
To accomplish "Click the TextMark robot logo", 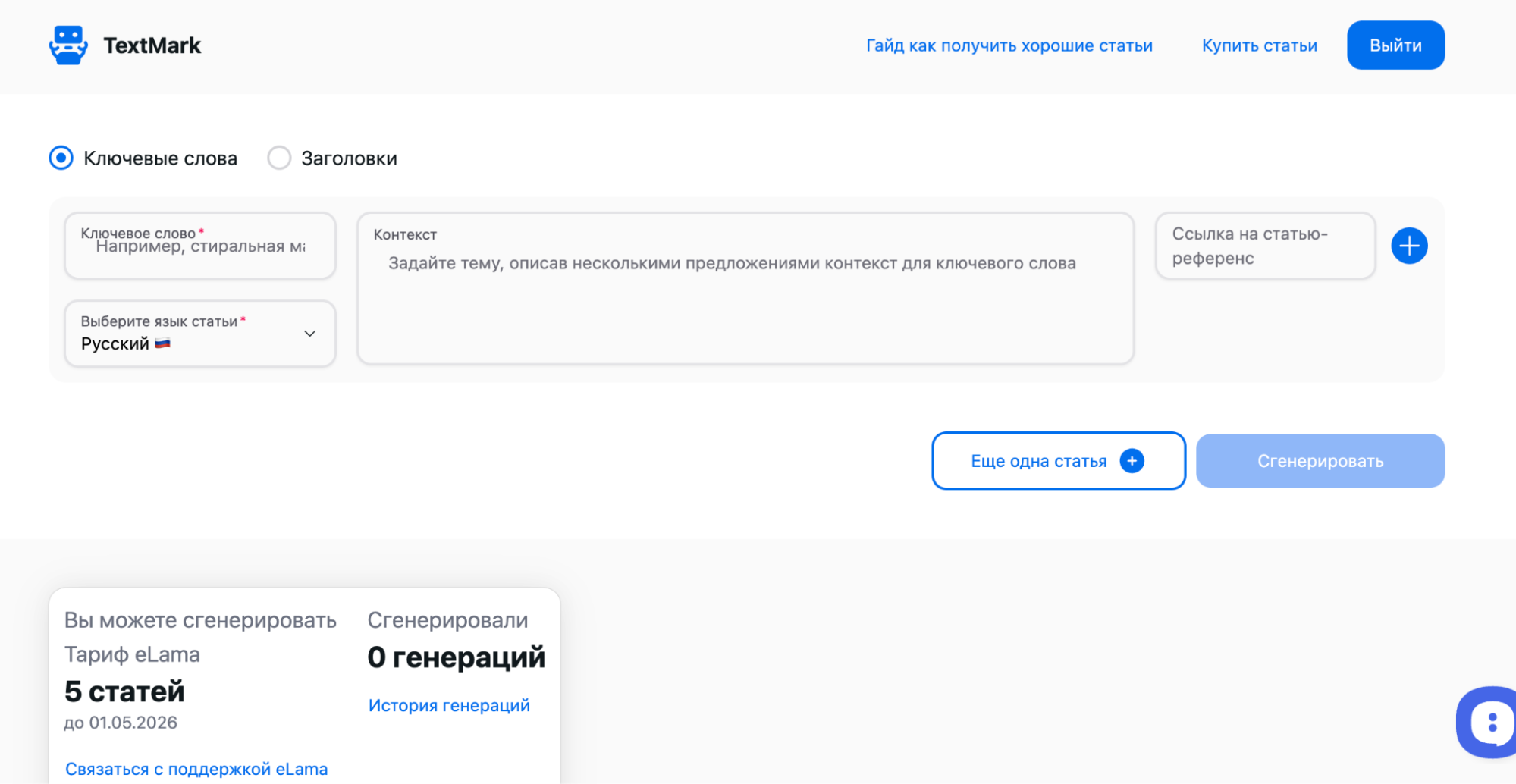I will point(67,45).
